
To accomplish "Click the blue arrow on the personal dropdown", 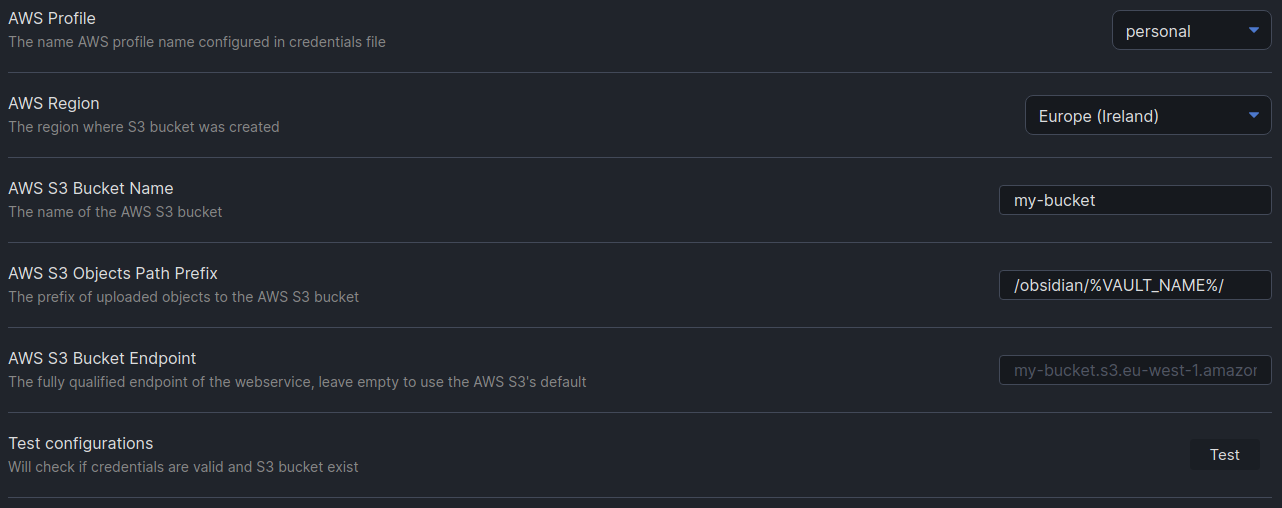I will 1254,30.
